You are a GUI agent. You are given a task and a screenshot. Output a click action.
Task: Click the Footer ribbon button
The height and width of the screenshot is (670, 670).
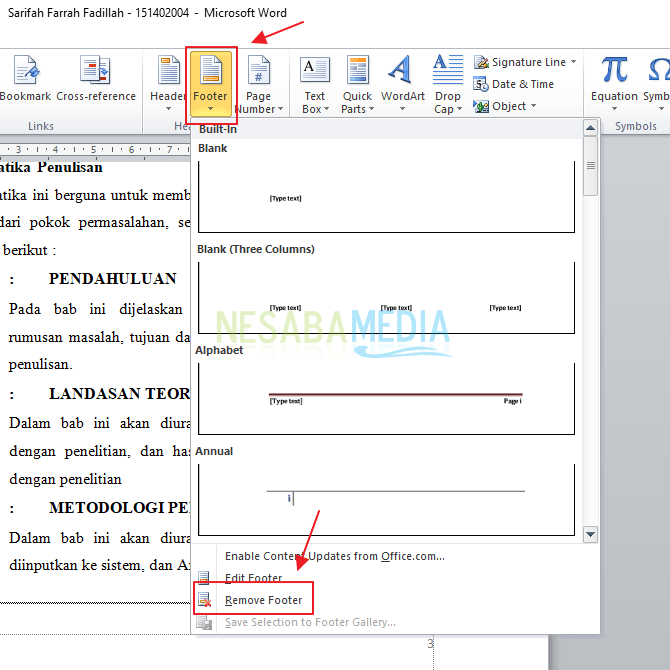pyautogui.click(x=210, y=84)
